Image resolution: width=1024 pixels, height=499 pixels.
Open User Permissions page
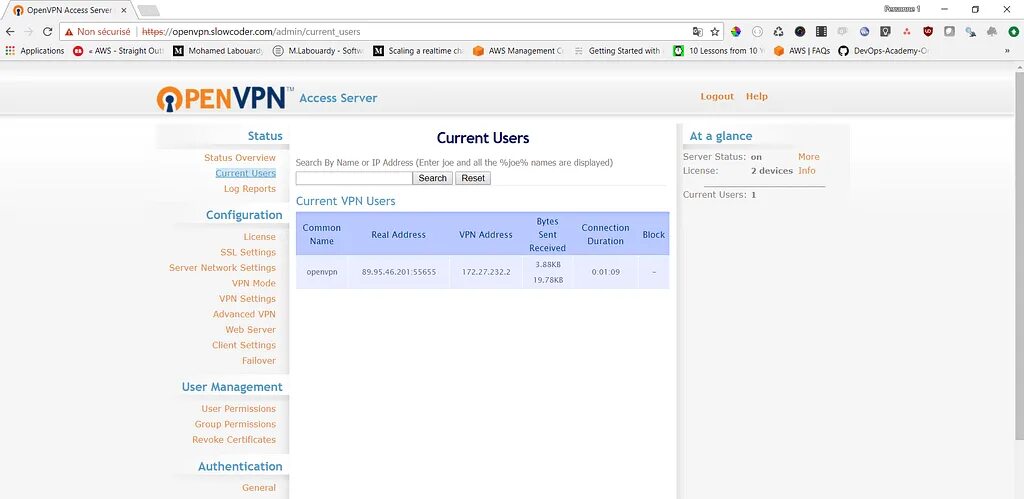[x=238, y=408]
